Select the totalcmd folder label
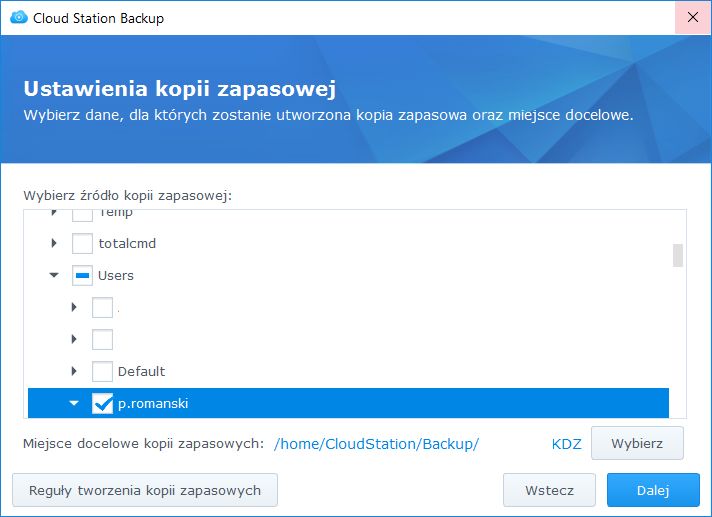Viewport: 712px width, 517px height. coord(127,244)
